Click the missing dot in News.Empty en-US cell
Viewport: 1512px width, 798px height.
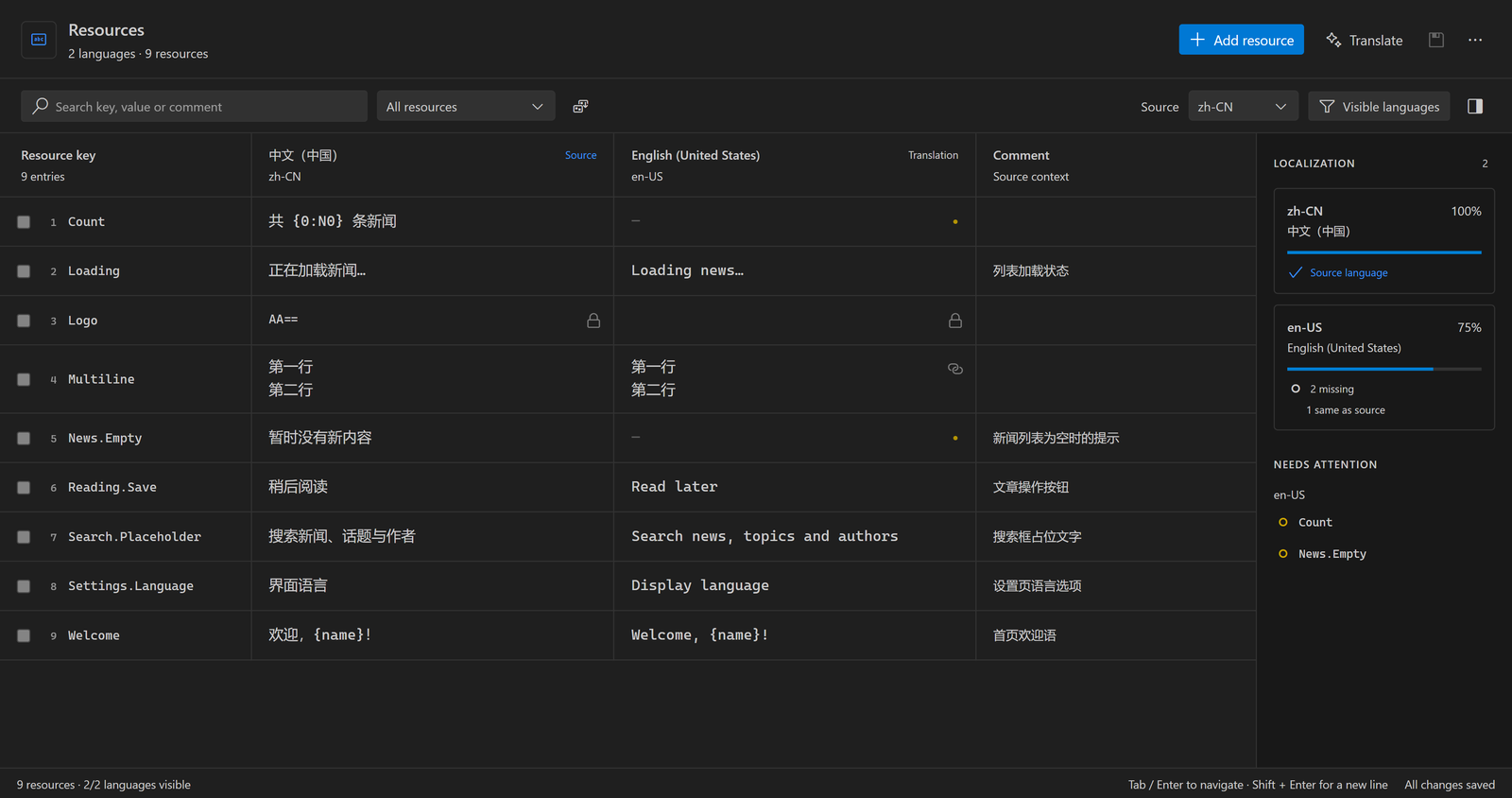pyautogui.click(x=955, y=438)
